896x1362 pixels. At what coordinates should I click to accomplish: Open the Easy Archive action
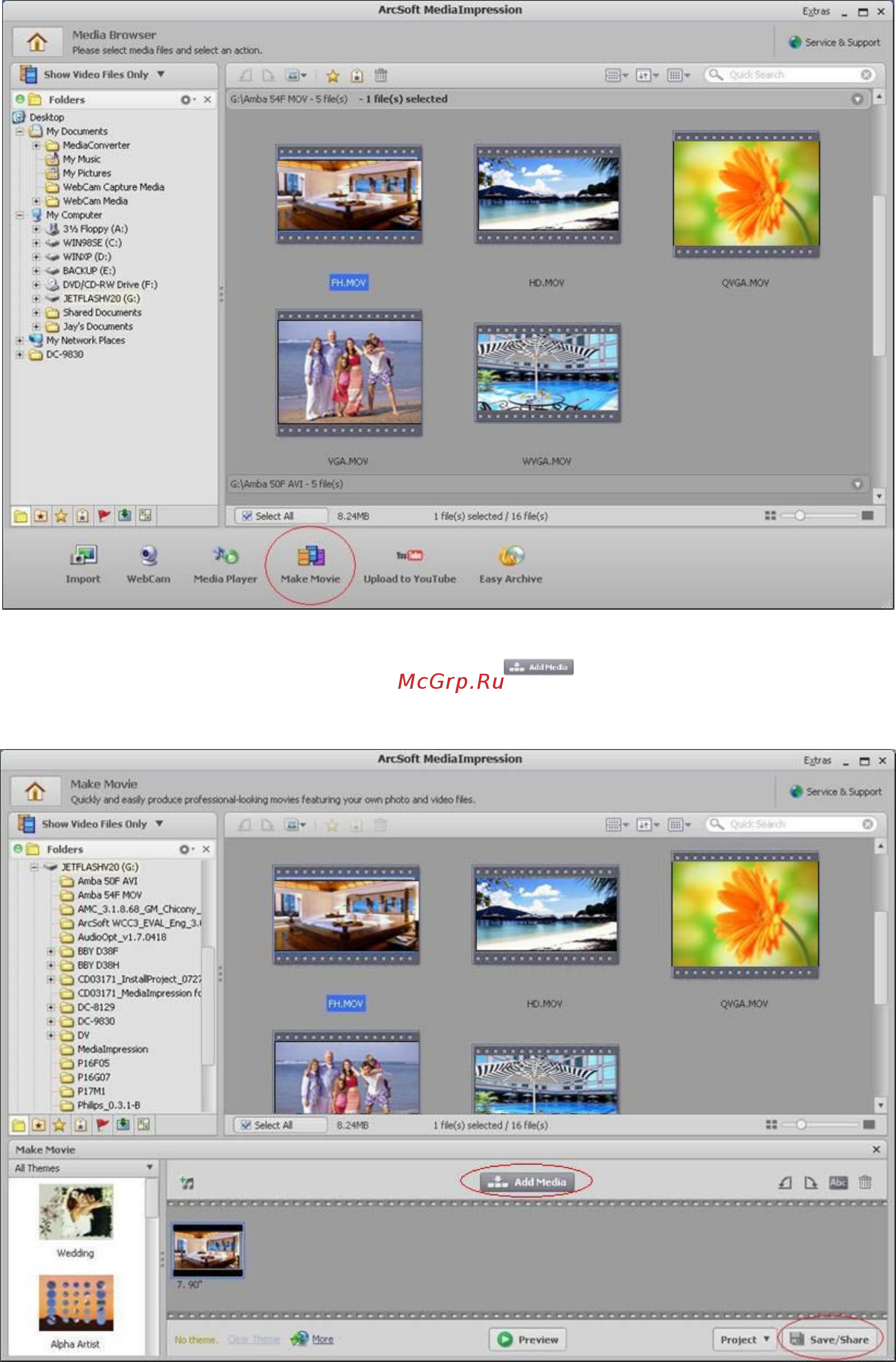[x=511, y=564]
